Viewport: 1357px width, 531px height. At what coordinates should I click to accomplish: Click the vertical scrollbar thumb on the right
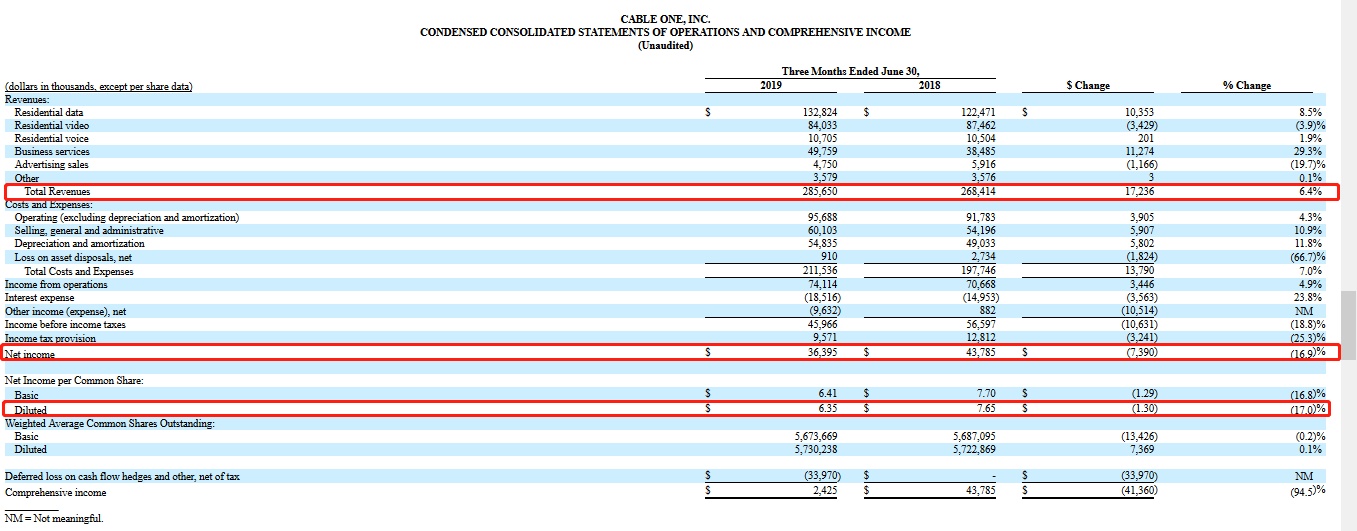pos(1348,330)
